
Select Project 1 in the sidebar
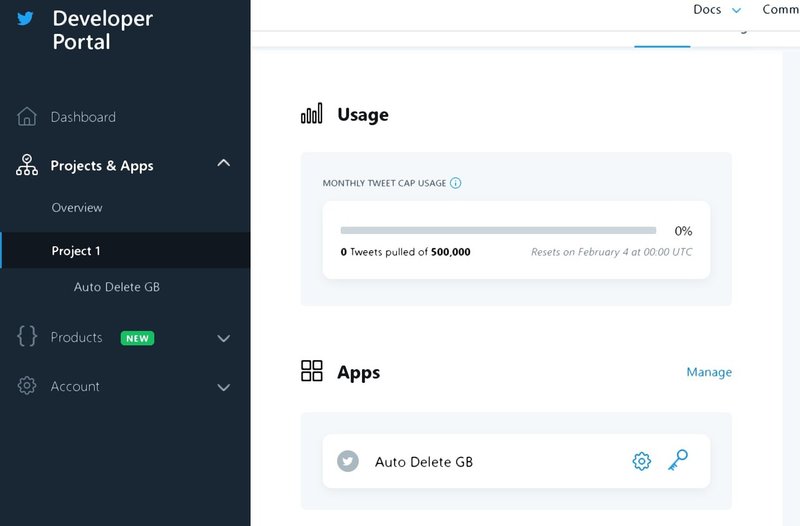pyautogui.click(x=76, y=251)
